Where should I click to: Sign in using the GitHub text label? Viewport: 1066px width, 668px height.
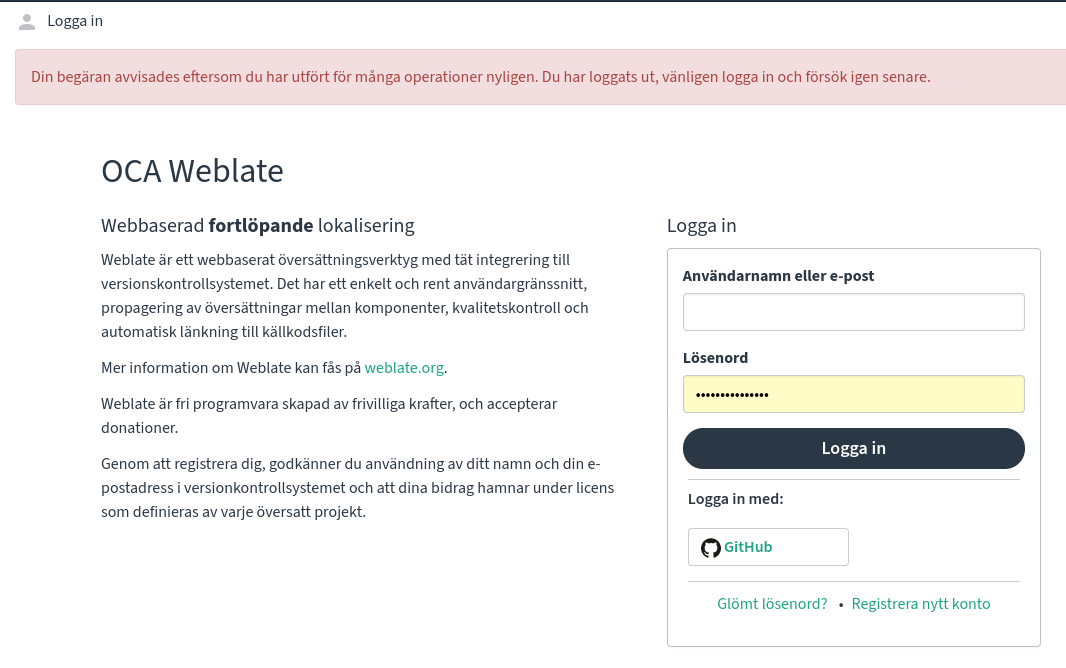pos(748,547)
